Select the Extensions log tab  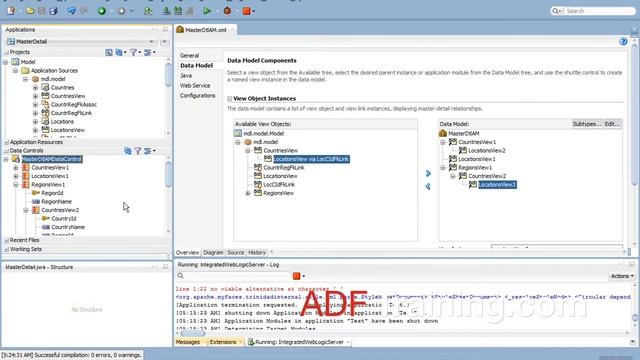click(x=223, y=342)
